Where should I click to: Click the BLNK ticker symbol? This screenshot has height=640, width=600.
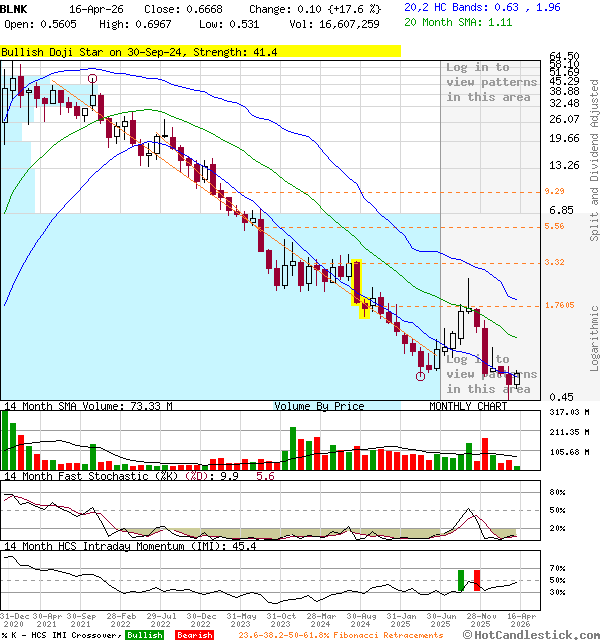coord(15,7)
